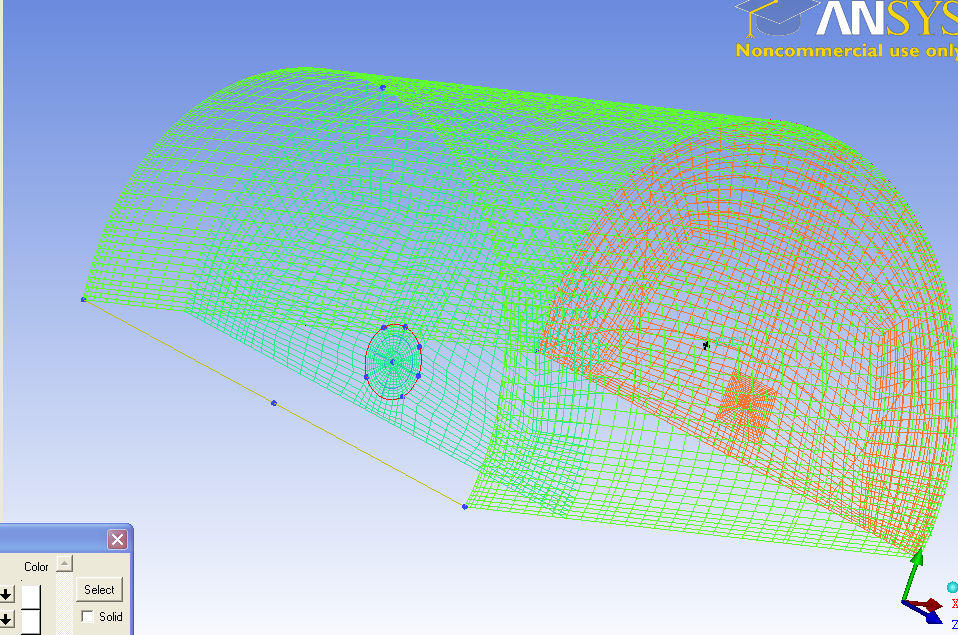Pick the upper white color swatch
The height and width of the screenshot is (635, 958).
pyautogui.click(x=33, y=596)
